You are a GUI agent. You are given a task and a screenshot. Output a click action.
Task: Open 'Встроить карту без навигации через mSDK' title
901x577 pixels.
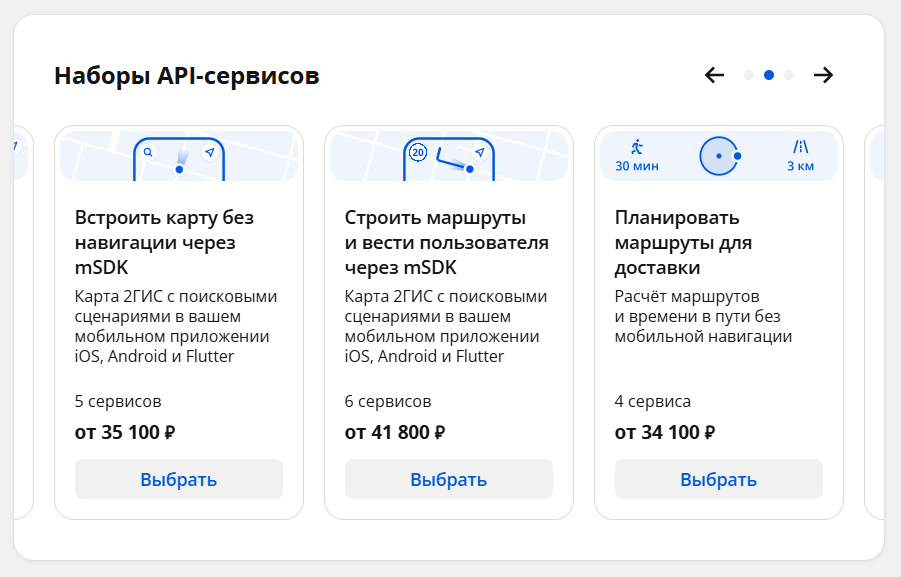164,243
